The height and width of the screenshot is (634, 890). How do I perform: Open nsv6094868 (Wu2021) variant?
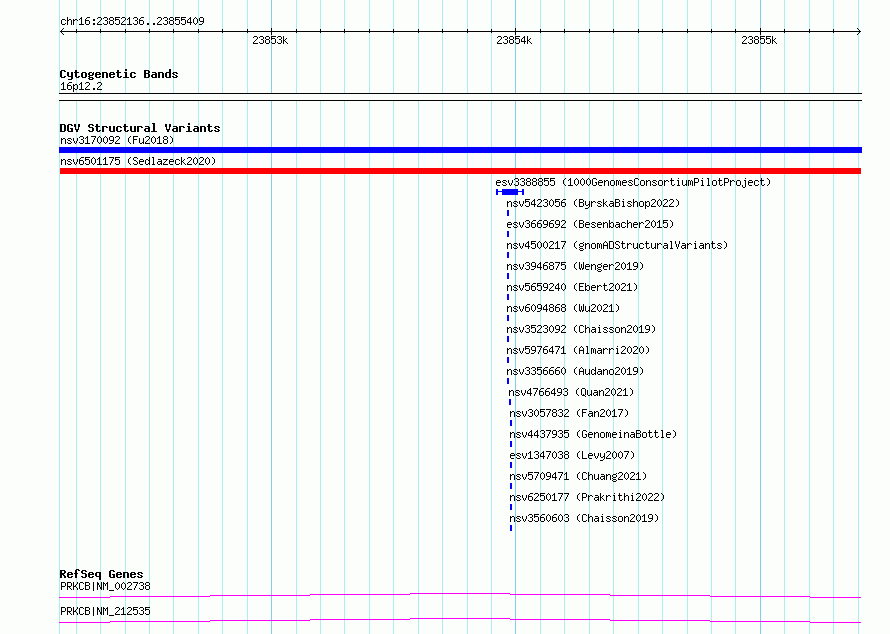click(563, 308)
